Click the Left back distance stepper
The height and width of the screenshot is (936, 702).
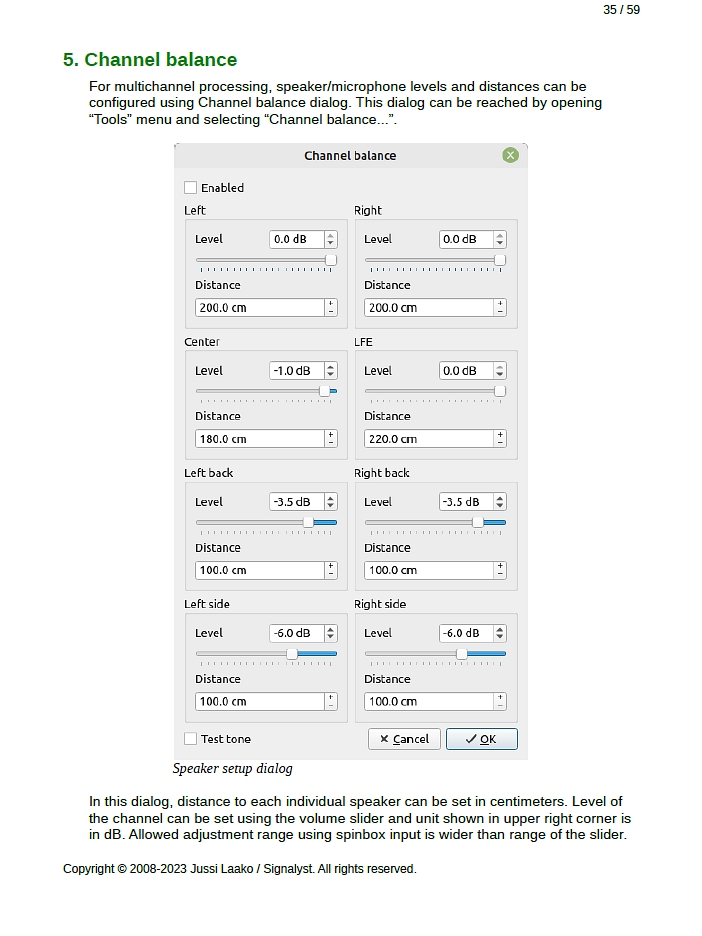click(x=331, y=570)
